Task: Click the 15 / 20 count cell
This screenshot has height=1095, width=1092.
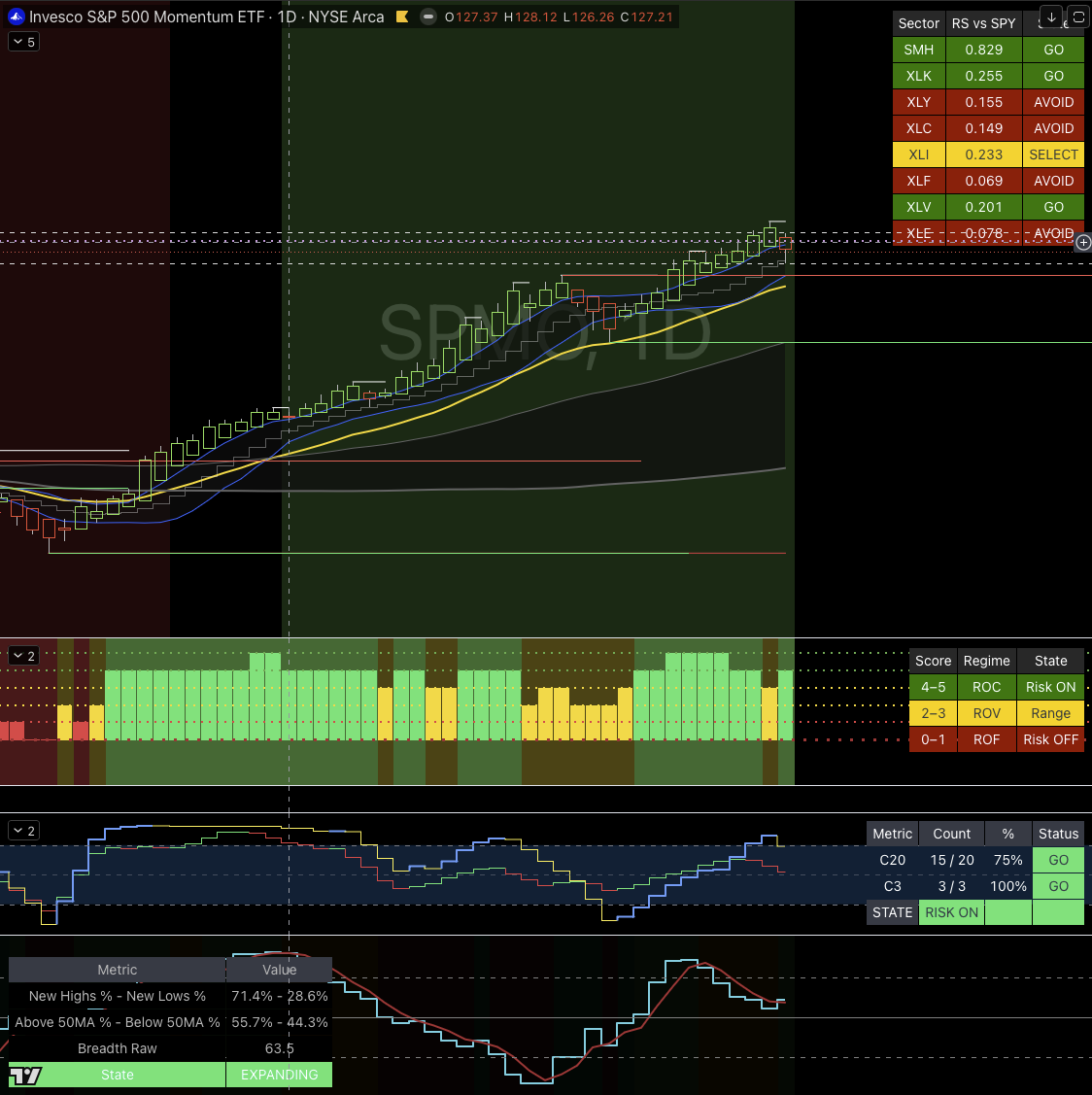Action: (952, 860)
